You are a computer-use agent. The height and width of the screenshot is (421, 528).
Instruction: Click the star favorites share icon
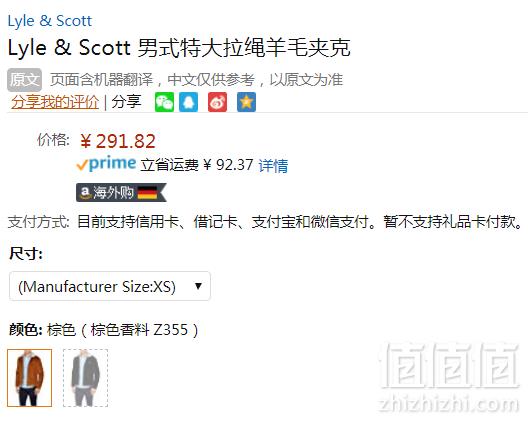click(246, 102)
